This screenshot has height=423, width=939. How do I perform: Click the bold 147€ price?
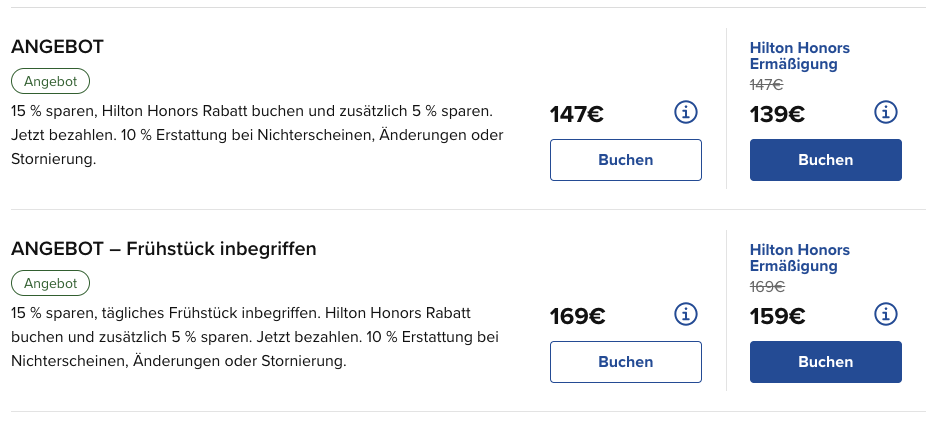577,114
